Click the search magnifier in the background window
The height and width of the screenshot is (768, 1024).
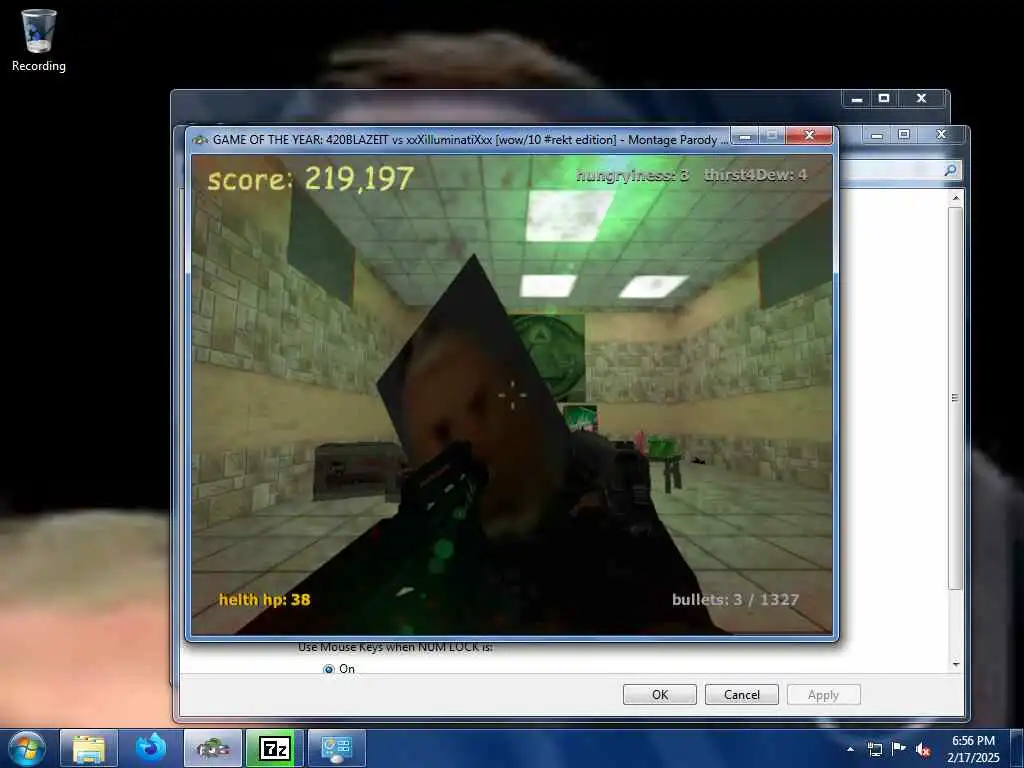(951, 170)
